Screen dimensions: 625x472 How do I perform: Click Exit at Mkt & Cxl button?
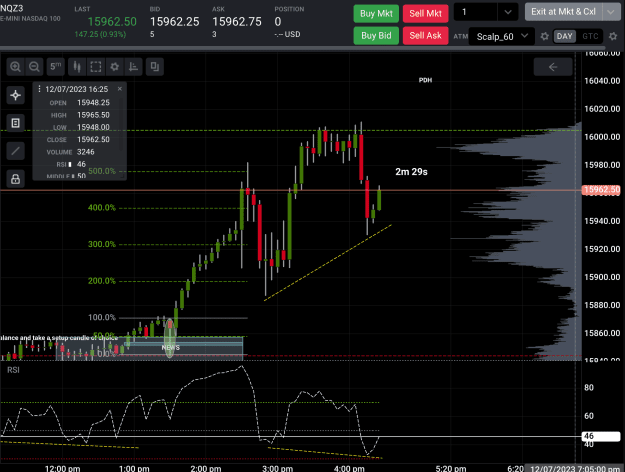click(564, 12)
